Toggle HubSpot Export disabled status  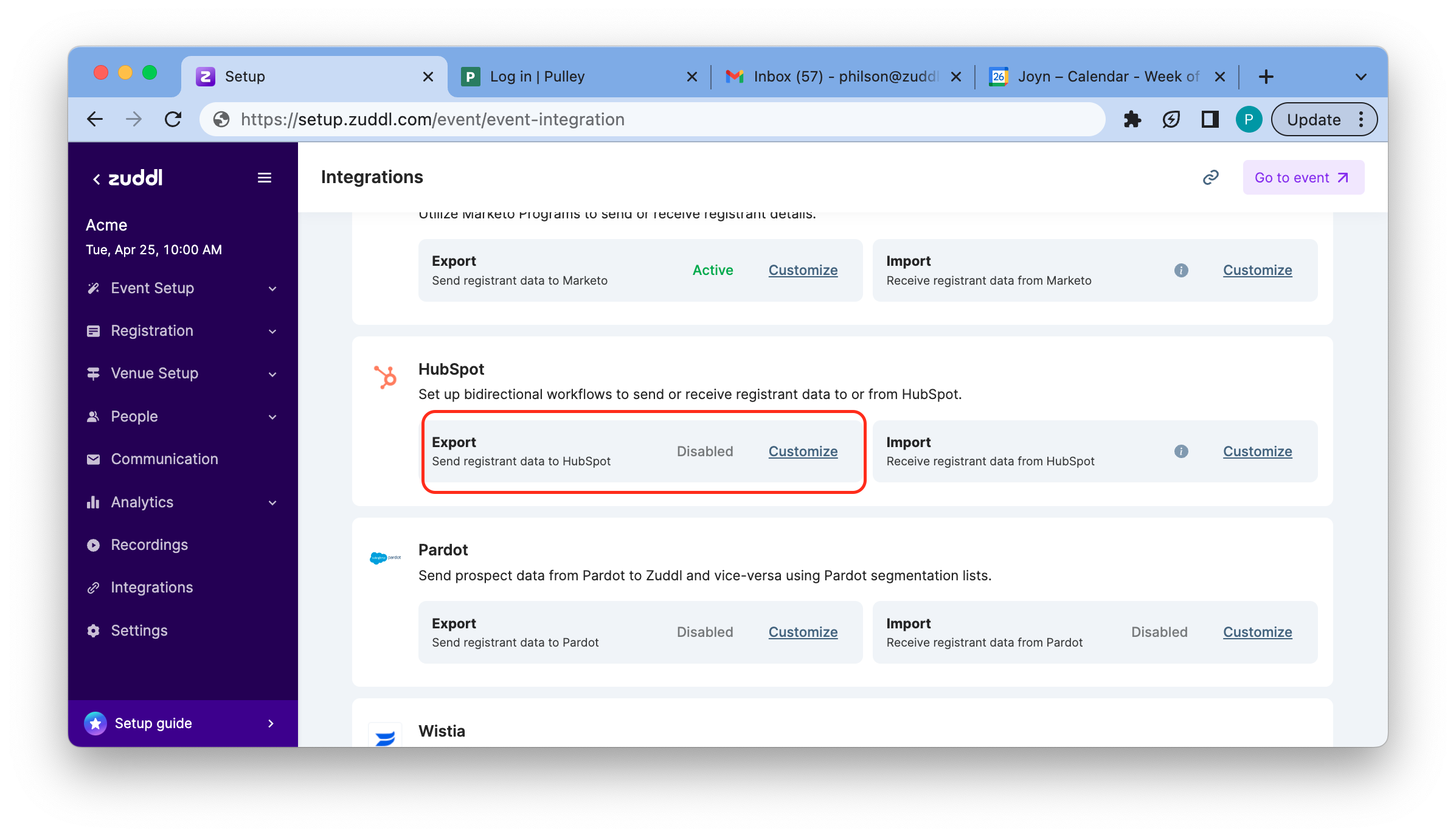(x=705, y=451)
